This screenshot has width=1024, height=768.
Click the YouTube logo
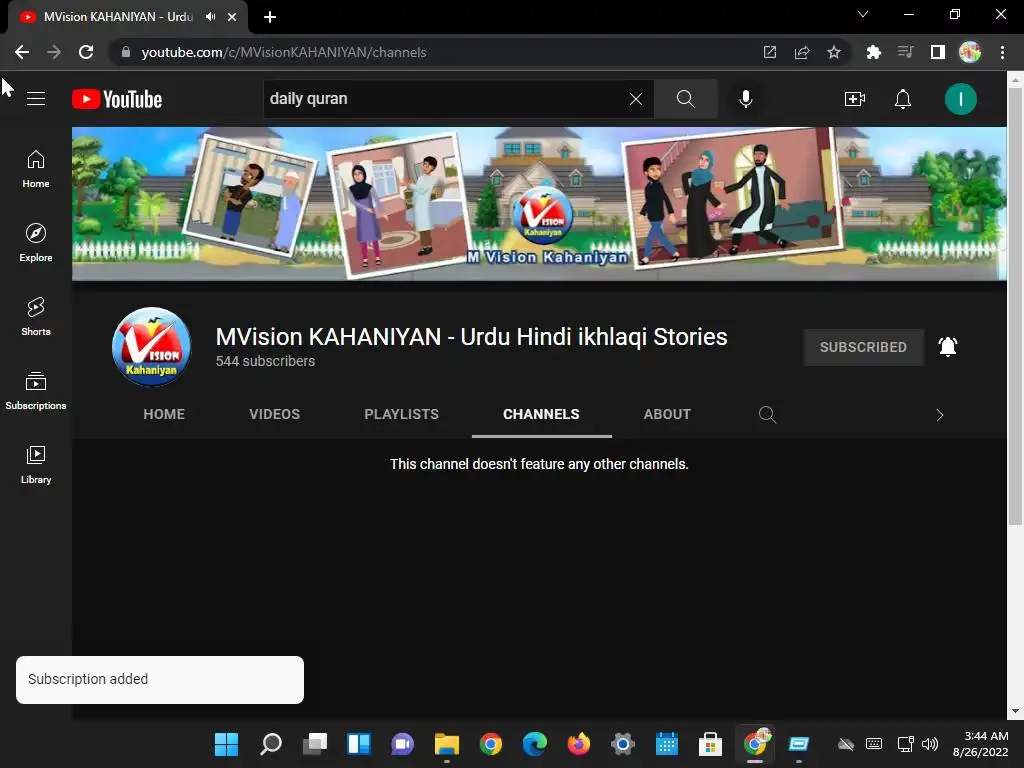pos(117,99)
